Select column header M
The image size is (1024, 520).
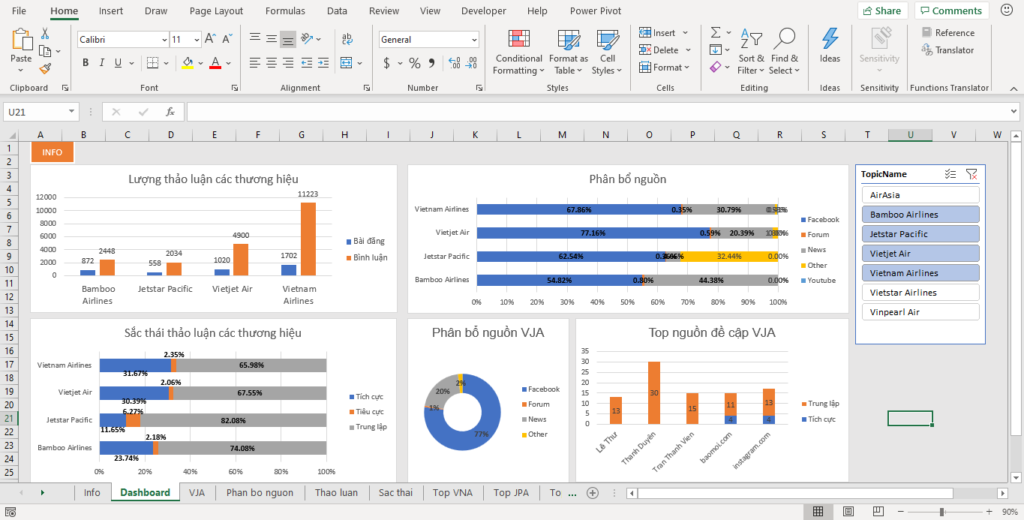point(562,135)
